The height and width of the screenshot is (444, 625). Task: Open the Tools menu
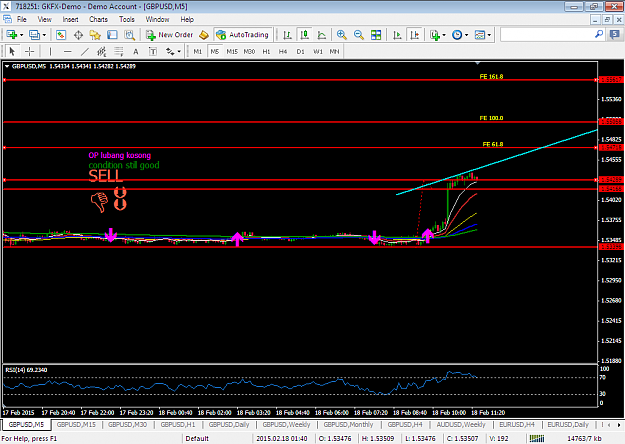(x=127, y=19)
